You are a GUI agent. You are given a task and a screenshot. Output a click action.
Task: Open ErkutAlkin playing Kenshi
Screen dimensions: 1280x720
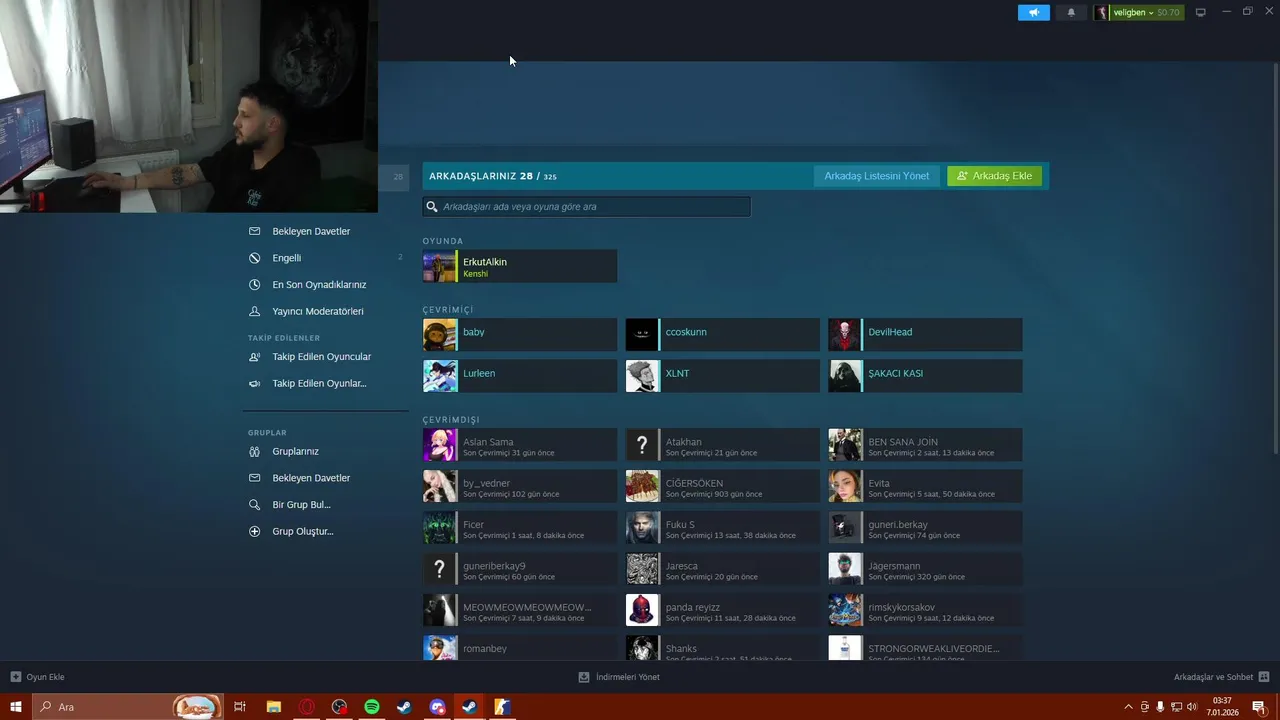click(520, 267)
